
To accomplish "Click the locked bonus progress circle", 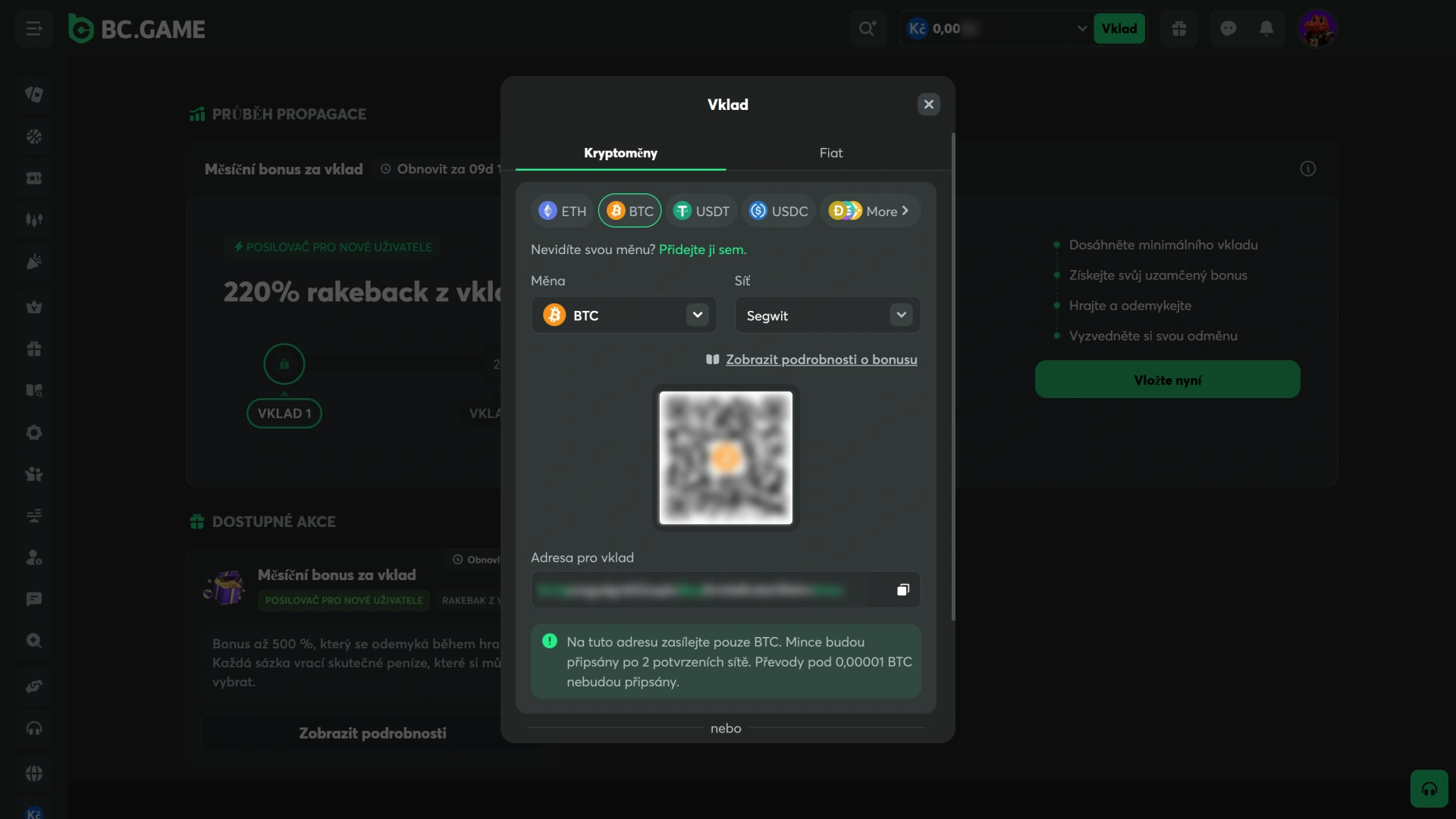I will (x=284, y=364).
